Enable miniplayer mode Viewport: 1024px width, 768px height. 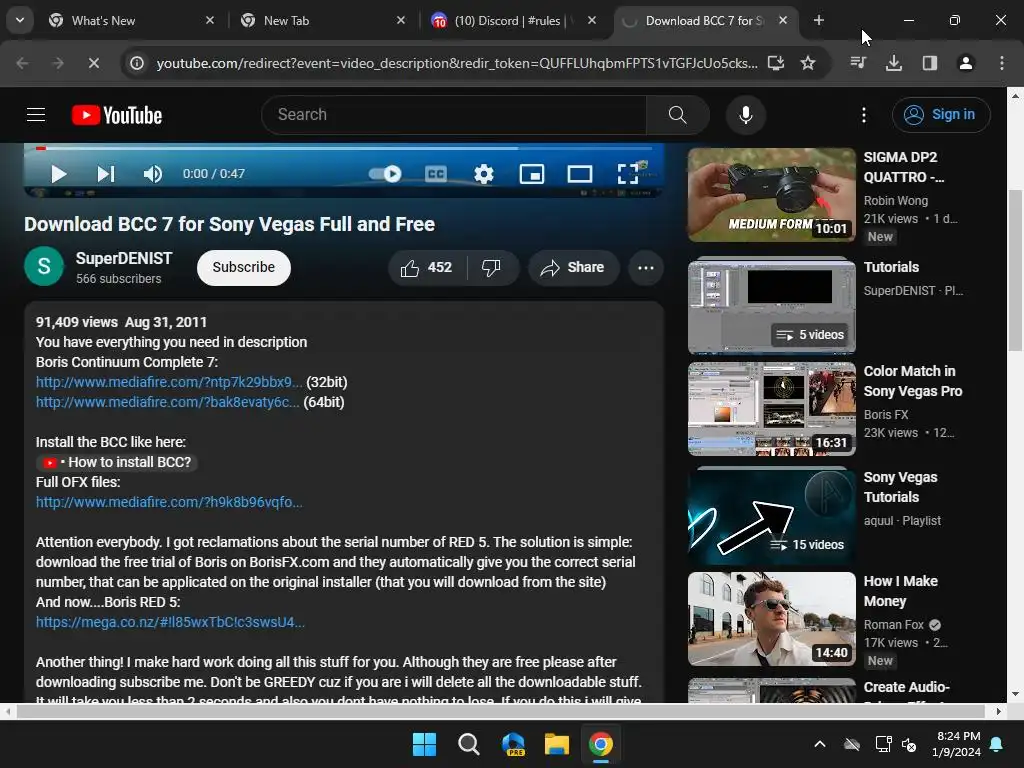532,174
